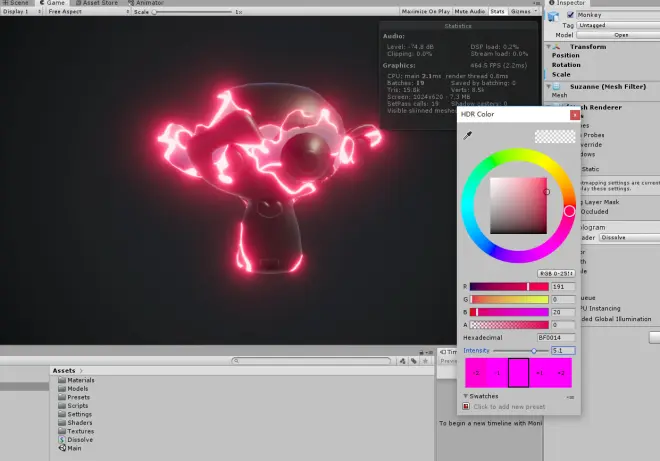Select the Inspector tab

(567, 3)
